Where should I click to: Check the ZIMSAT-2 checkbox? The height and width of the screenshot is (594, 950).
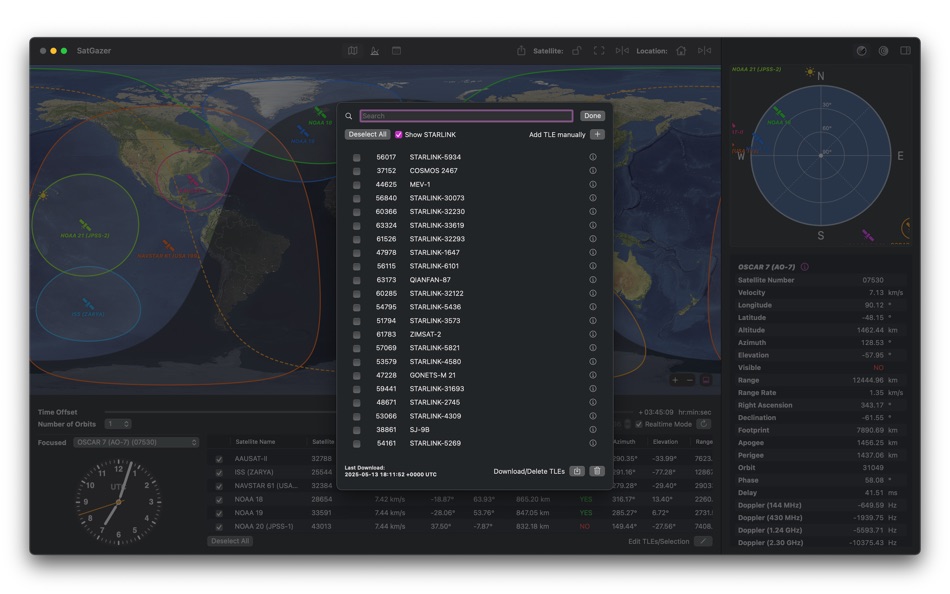click(x=357, y=335)
